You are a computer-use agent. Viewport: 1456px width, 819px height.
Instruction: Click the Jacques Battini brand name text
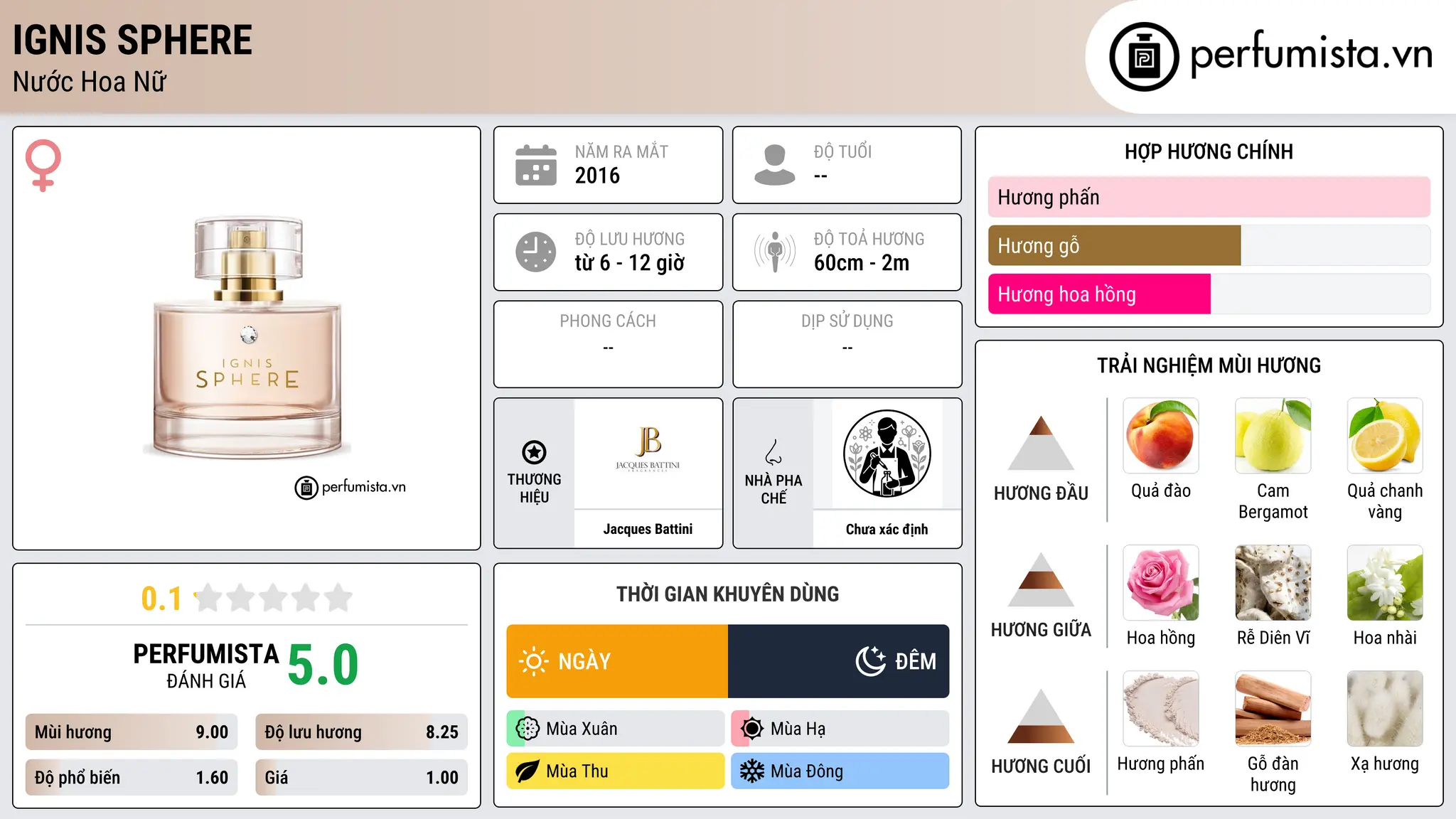pyautogui.click(x=648, y=529)
